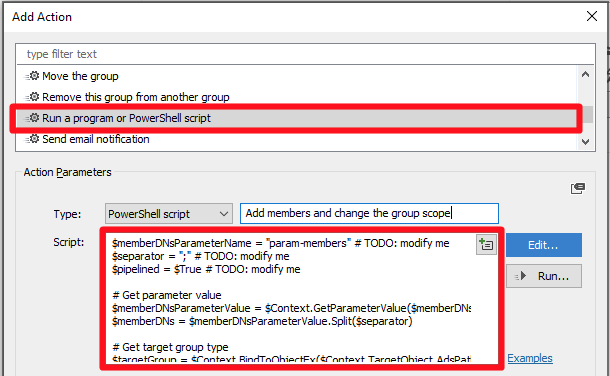This screenshot has width=610, height=376.
Task: Open the Type dropdown set to PowerShell script
Action: 169,213
